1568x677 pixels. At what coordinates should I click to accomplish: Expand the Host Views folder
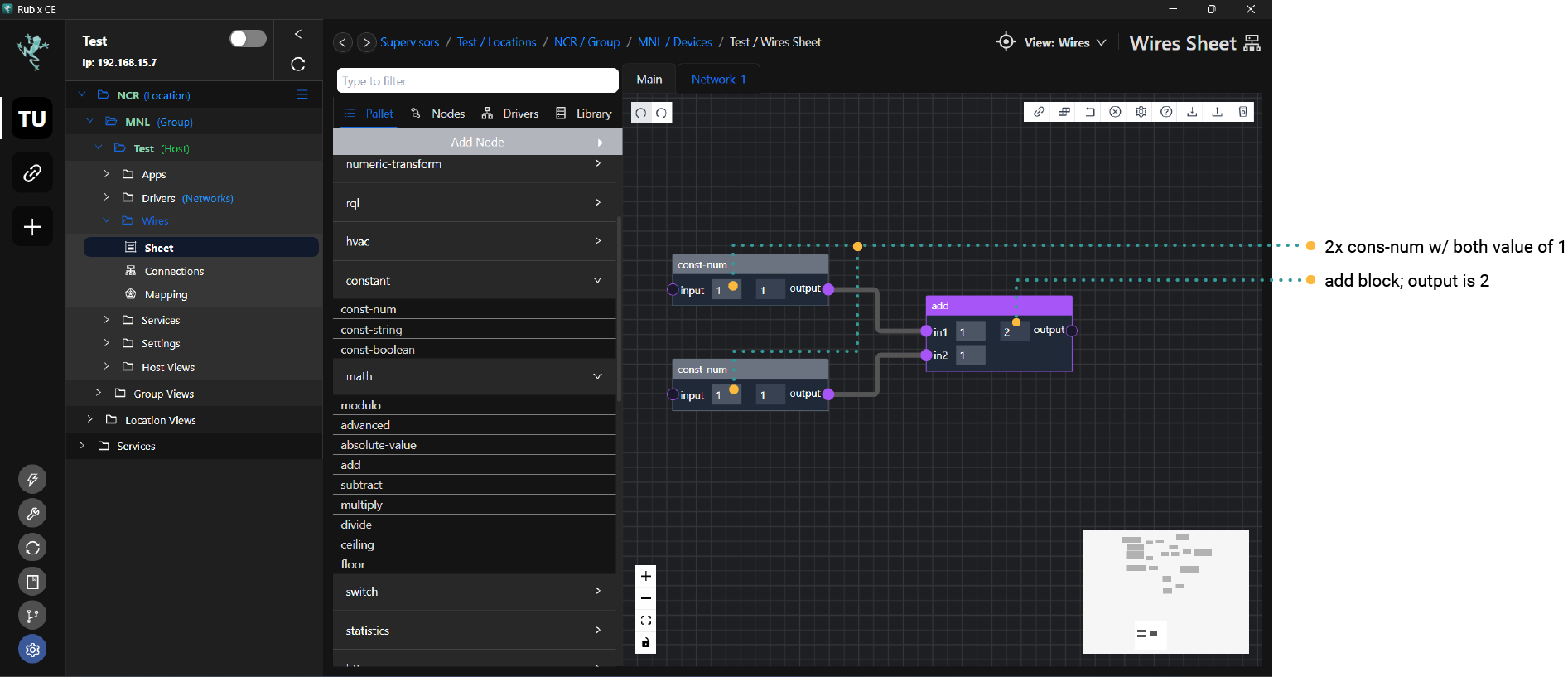click(x=106, y=366)
